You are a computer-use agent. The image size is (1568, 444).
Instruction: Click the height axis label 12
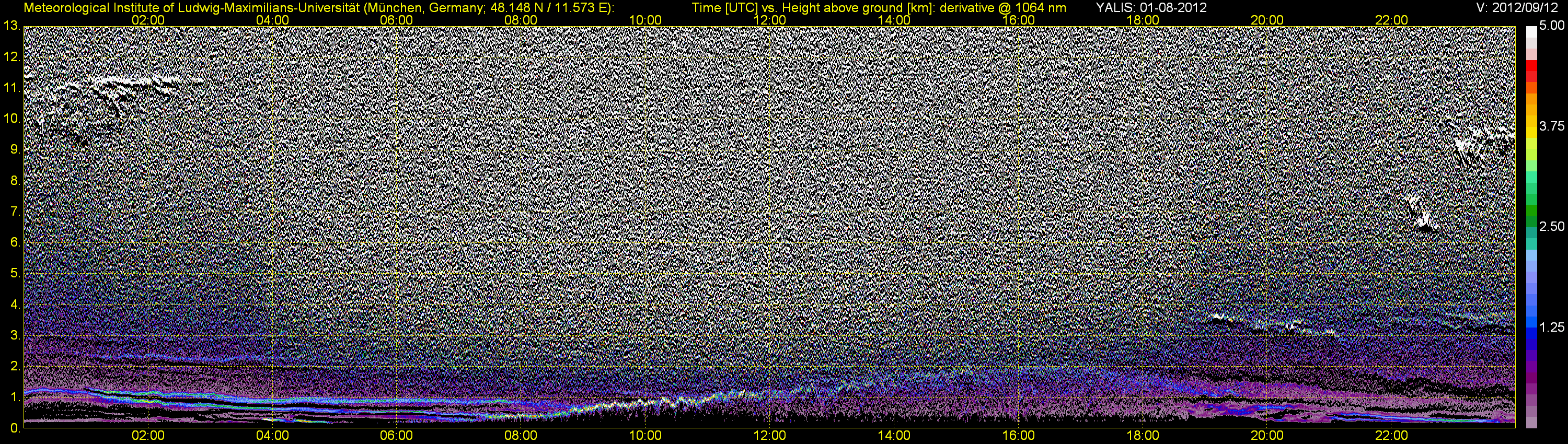pos(11,57)
